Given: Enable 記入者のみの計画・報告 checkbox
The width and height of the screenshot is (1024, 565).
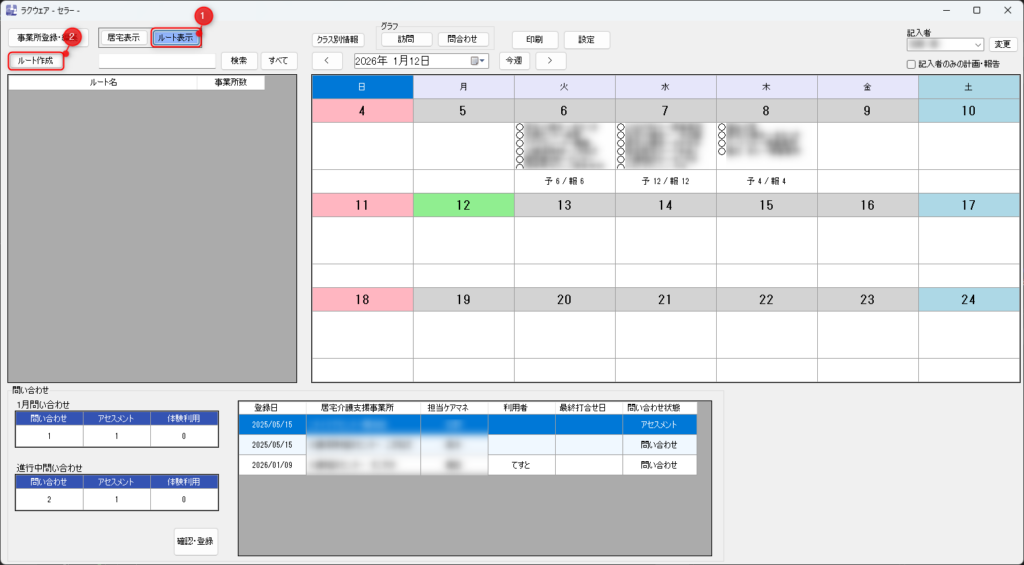Looking at the screenshot, I should tap(910, 64).
